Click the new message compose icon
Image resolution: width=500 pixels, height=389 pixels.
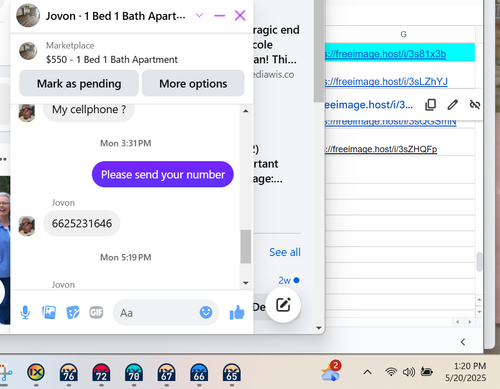283,305
